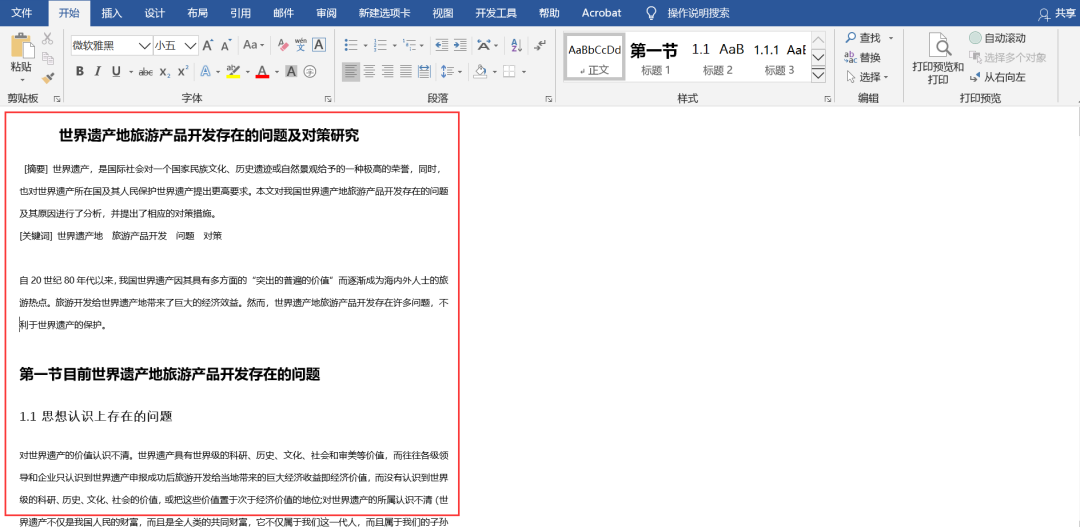
Task: Select the 标题 1 style thumbnail
Action: pos(655,58)
